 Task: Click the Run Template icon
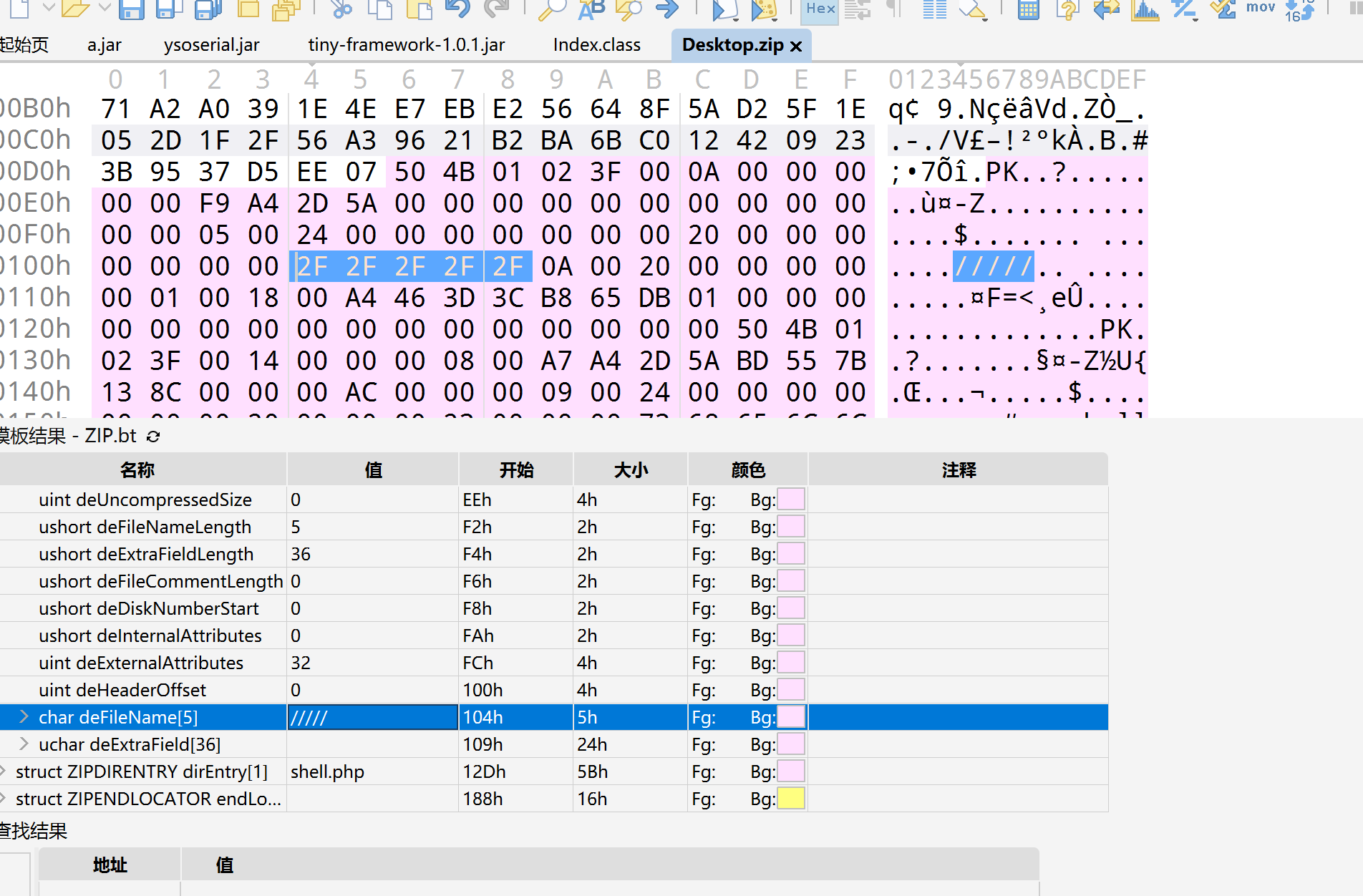point(764,9)
